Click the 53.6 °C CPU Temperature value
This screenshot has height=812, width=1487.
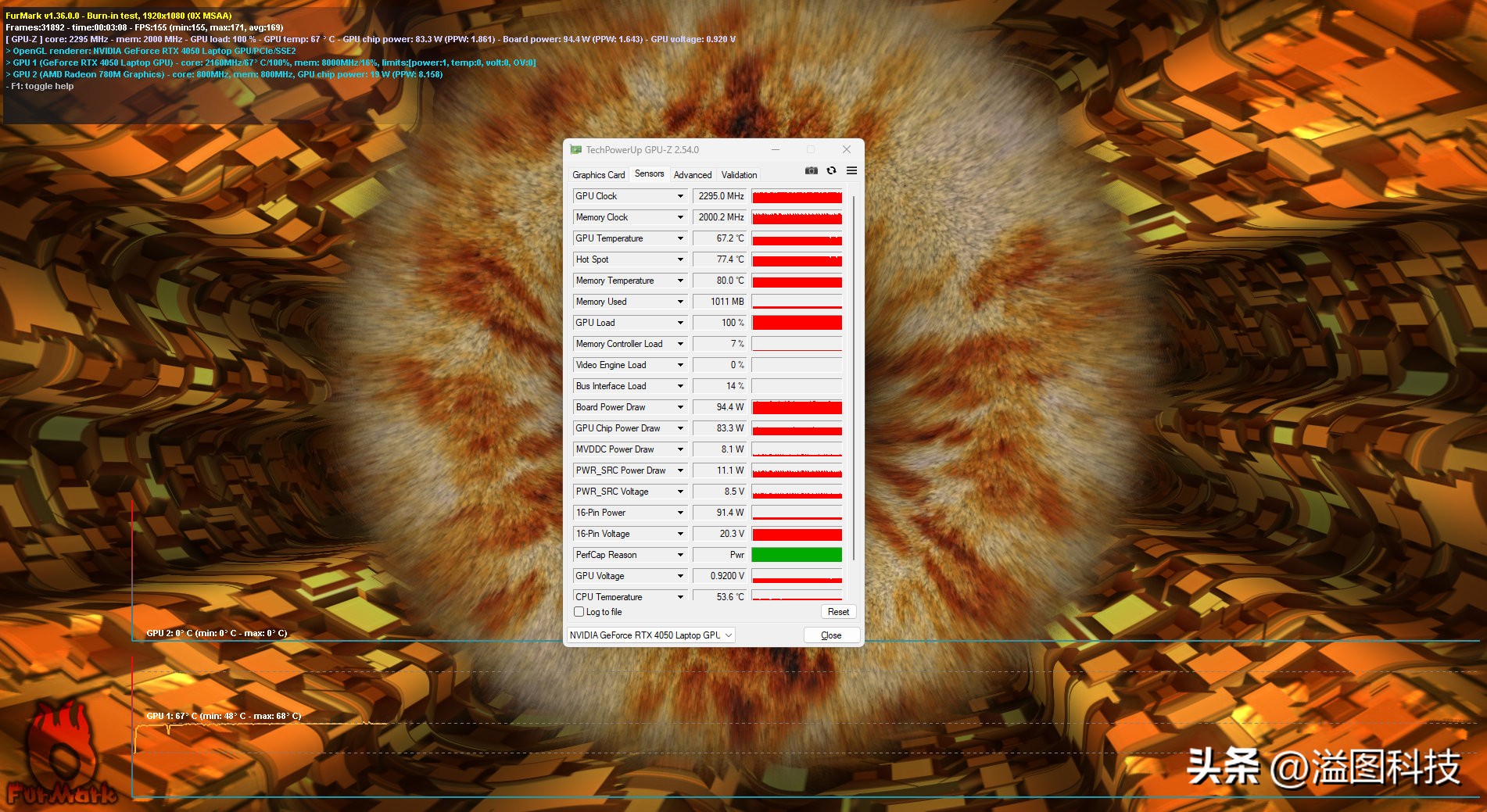pyautogui.click(x=720, y=596)
